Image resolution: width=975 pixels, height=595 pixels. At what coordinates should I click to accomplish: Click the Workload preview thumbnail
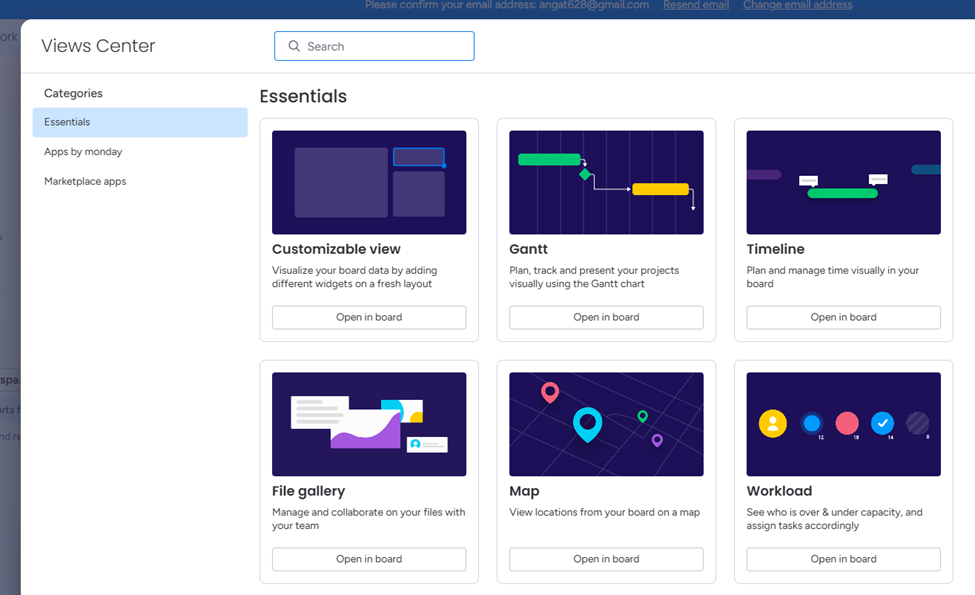coord(844,424)
